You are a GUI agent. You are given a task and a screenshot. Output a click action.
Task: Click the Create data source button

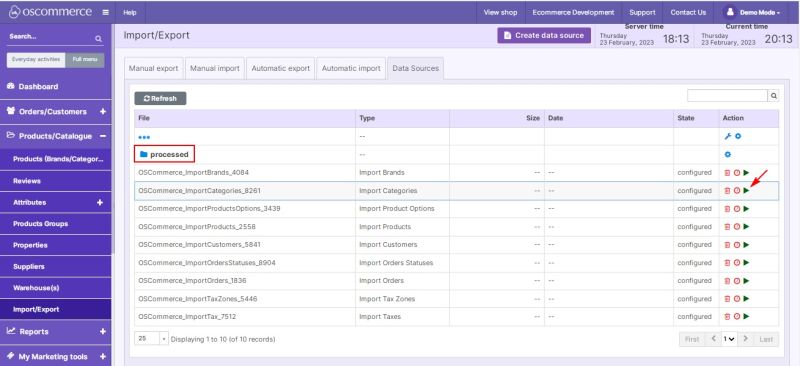point(544,36)
